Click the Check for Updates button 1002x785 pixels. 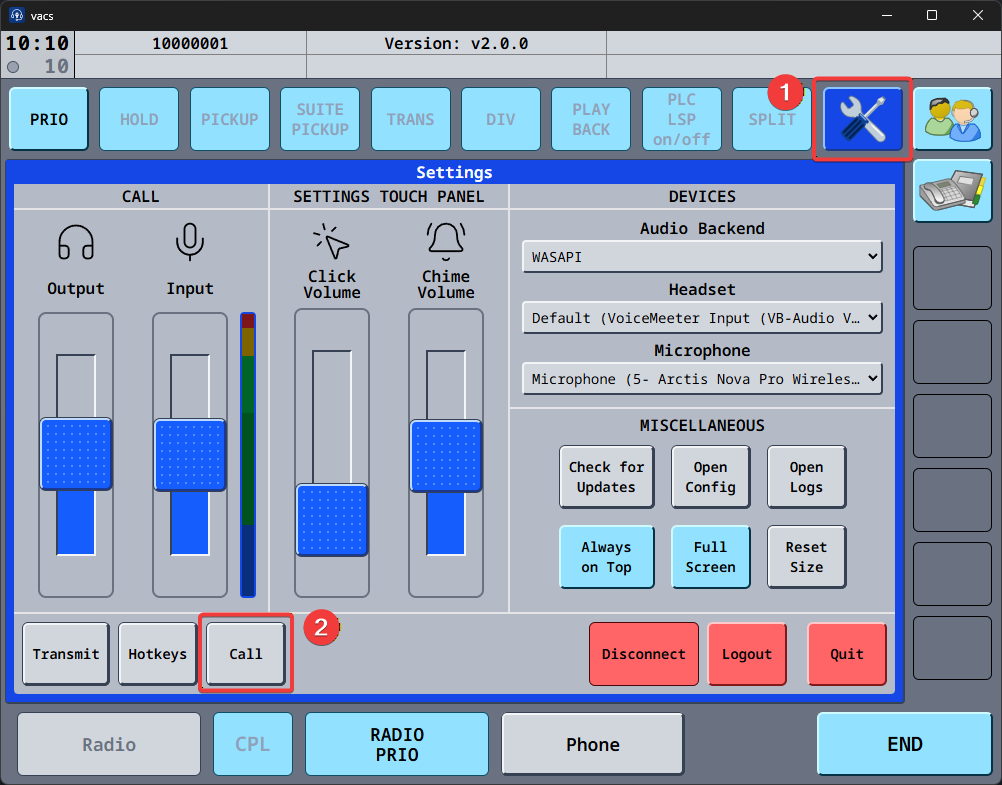(606, 477)
